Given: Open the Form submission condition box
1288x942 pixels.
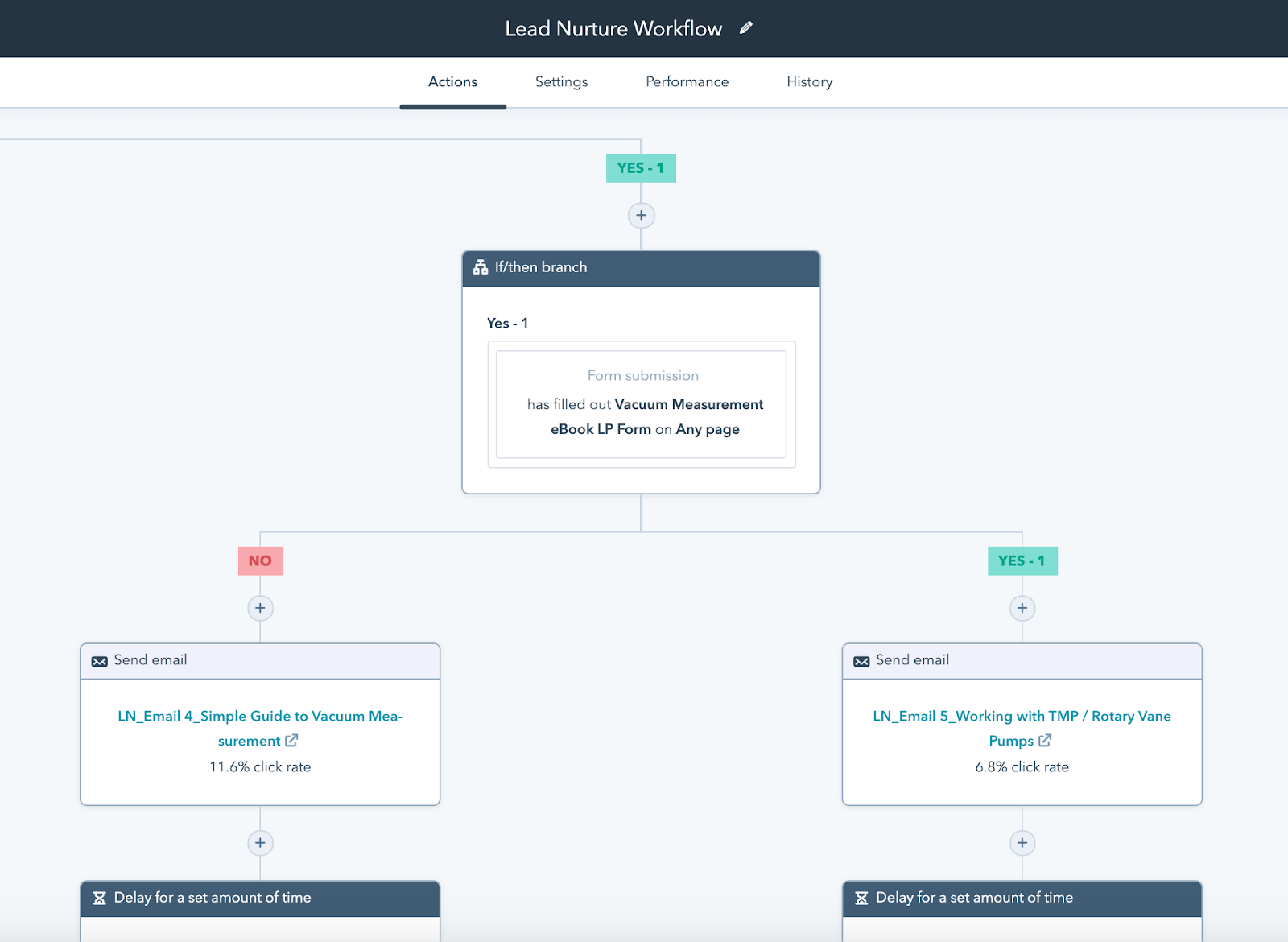Looking at the screenshot, I should pos(642,404).
